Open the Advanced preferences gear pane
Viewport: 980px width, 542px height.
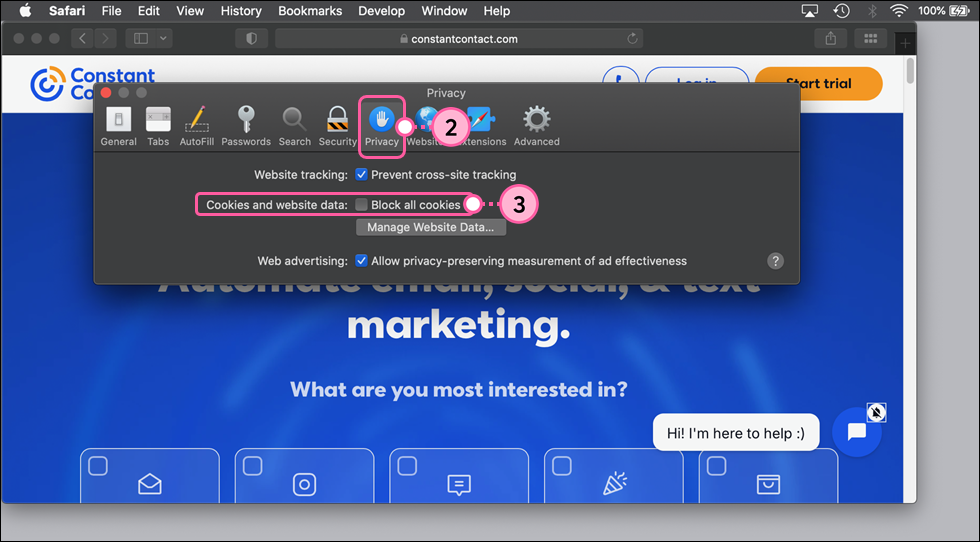point(537,127)
